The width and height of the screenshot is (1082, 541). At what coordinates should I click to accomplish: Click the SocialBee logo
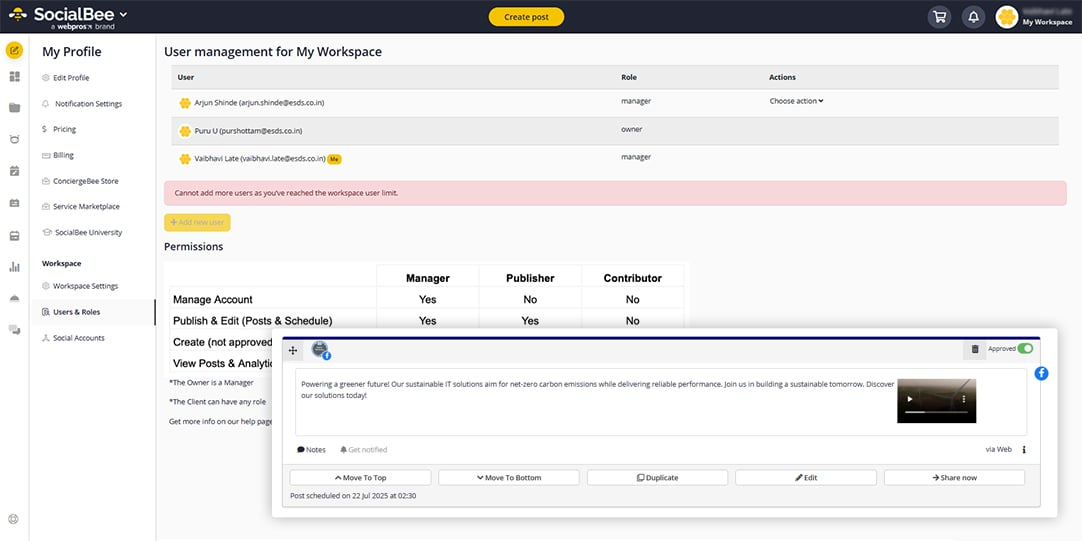(62, 17)
